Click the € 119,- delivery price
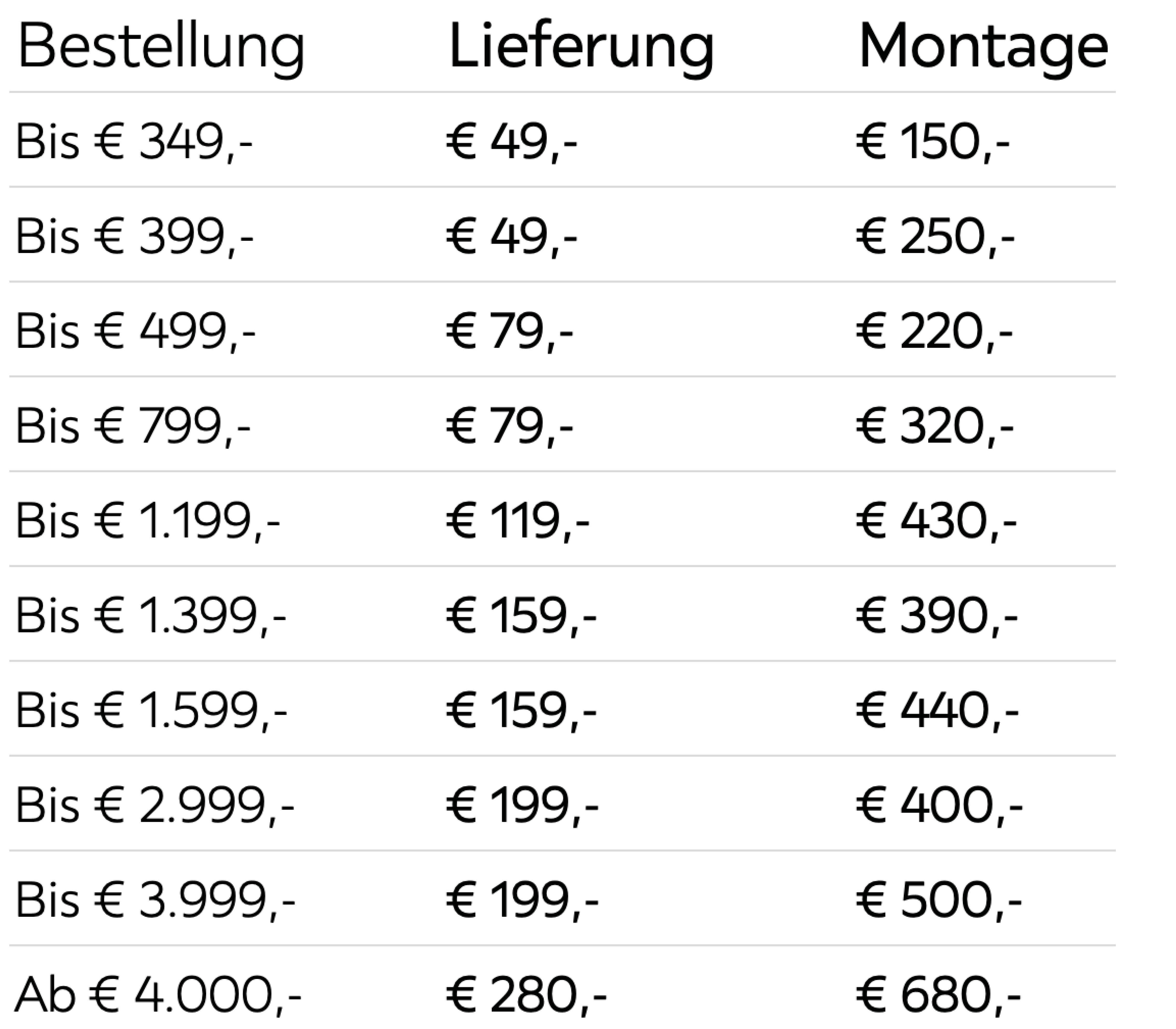This screenshot has width=1176, height=1029. pyautogui.click(x=518, y=521)
